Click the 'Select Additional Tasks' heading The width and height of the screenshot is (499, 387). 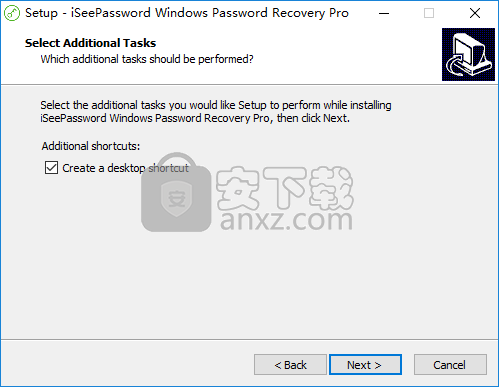(90, 43)
